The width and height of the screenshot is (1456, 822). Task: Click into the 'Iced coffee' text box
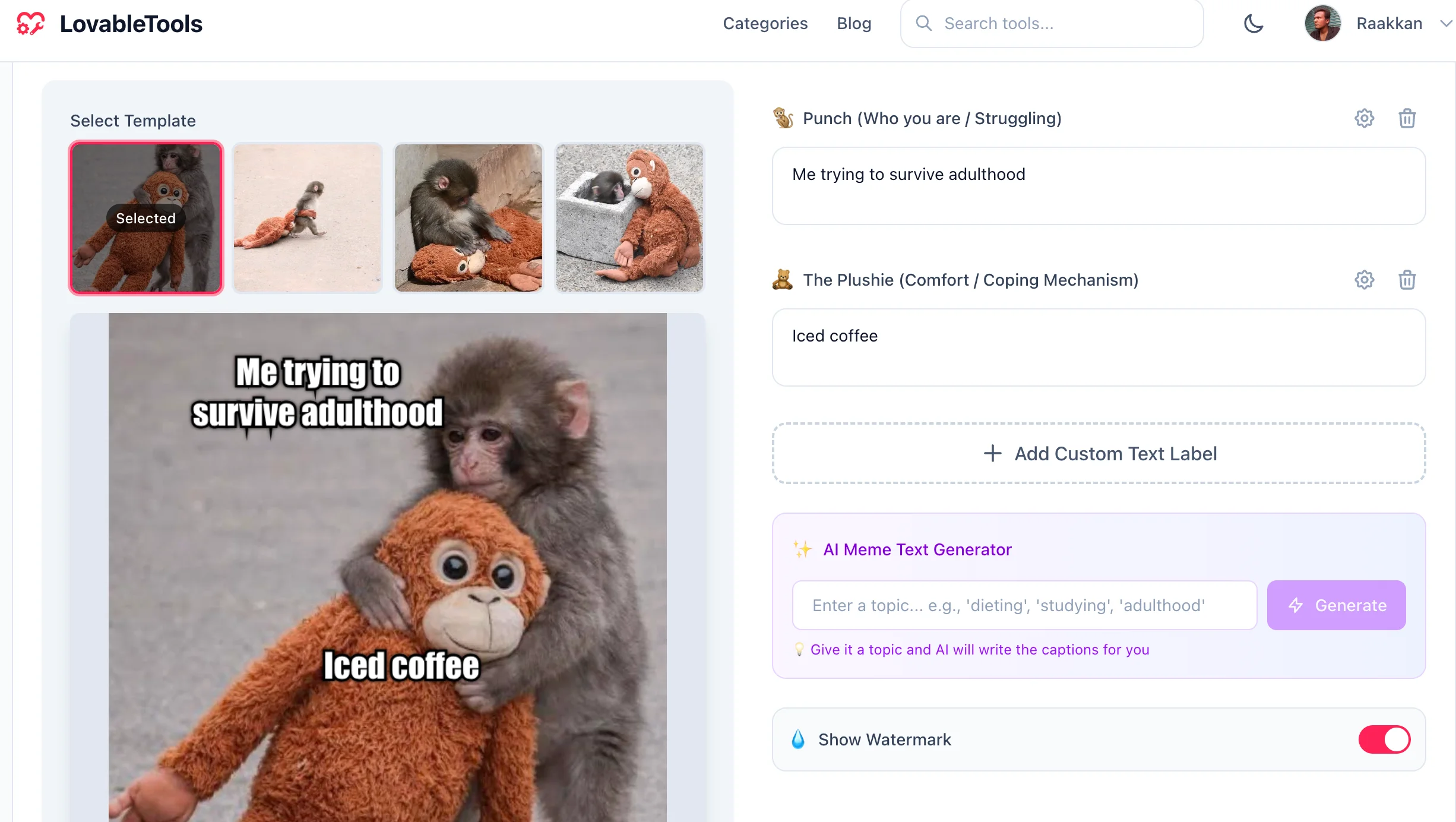click(x=1099, y=347)
